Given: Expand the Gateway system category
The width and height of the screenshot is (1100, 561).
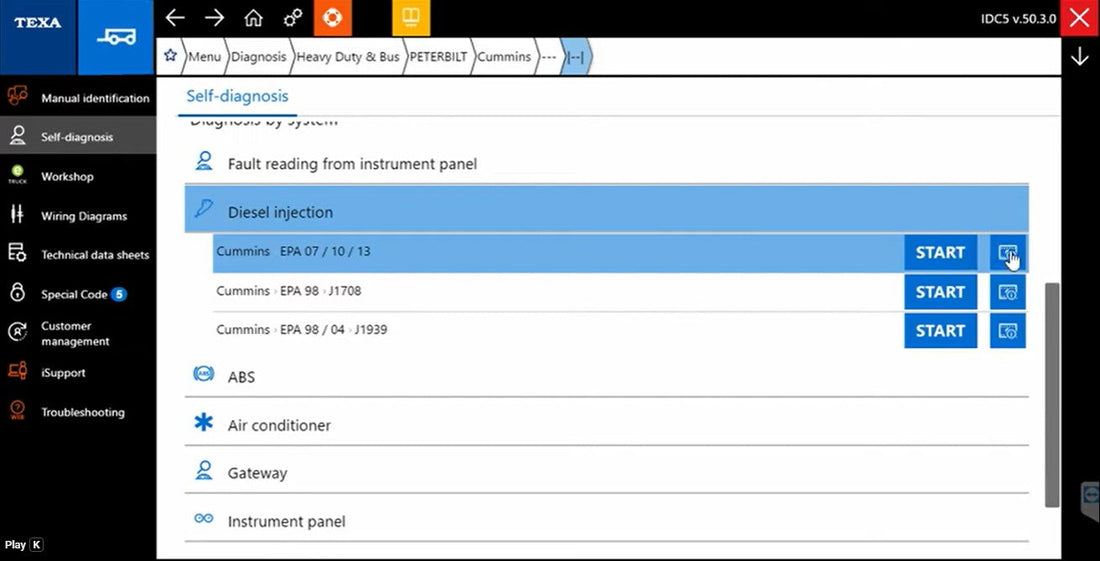Looking at the screenshot, I should [x=257, y=473].
